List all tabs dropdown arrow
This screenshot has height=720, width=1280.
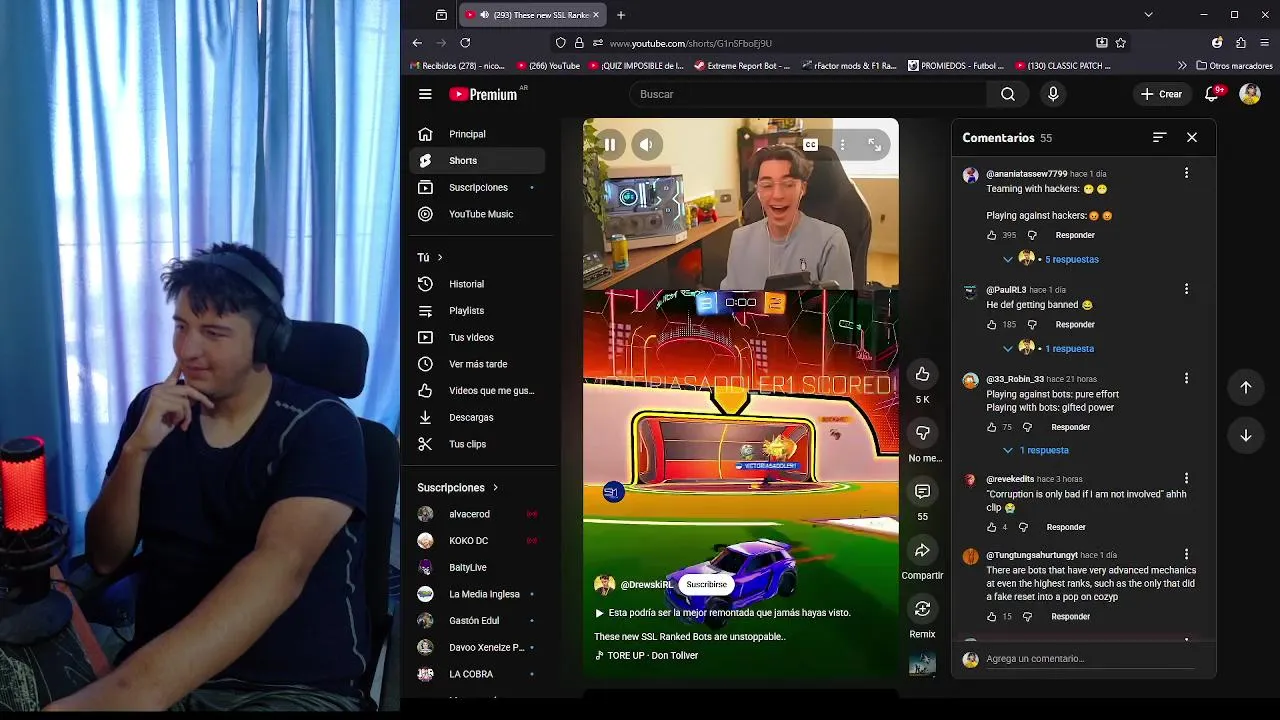pos(1148,15)
